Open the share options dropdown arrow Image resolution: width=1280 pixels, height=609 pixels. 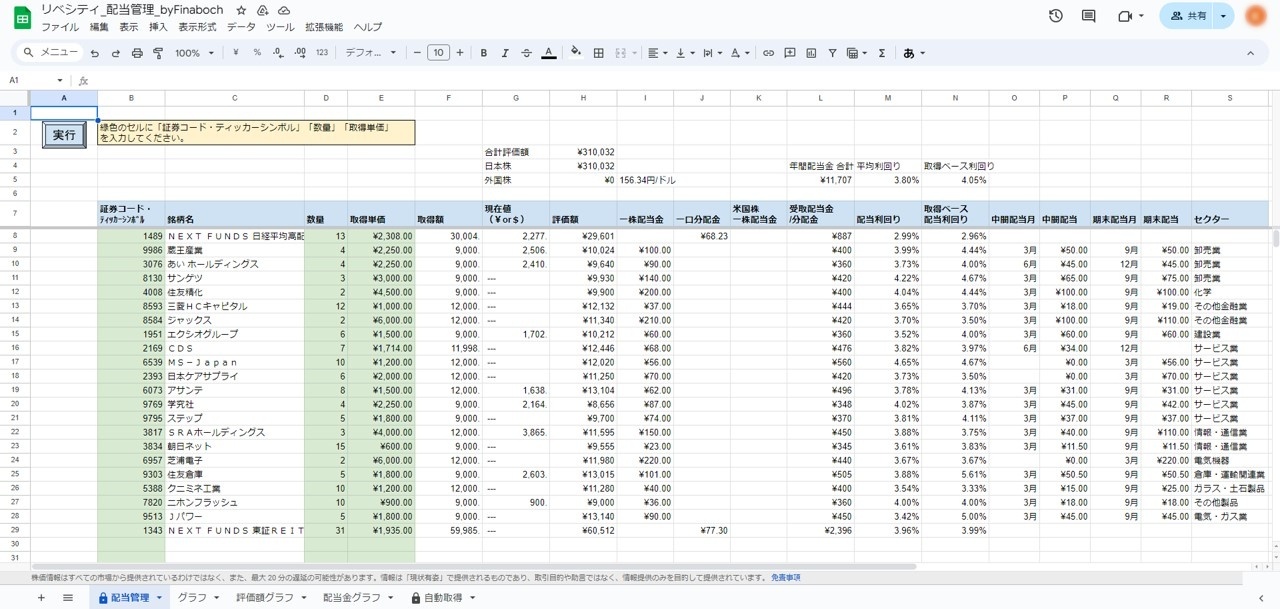[x=1223, y=16]
